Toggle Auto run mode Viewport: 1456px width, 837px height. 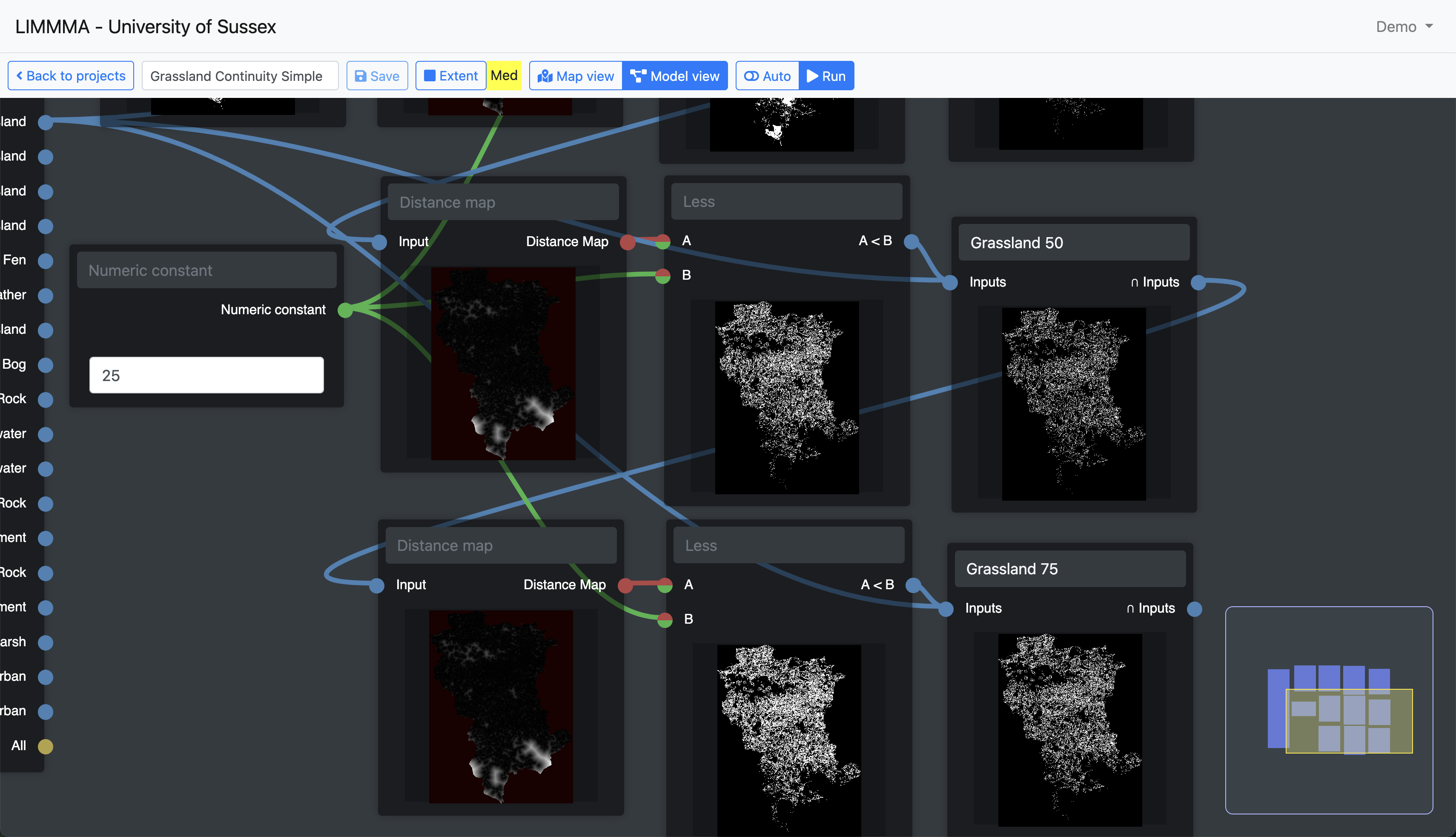767,76
